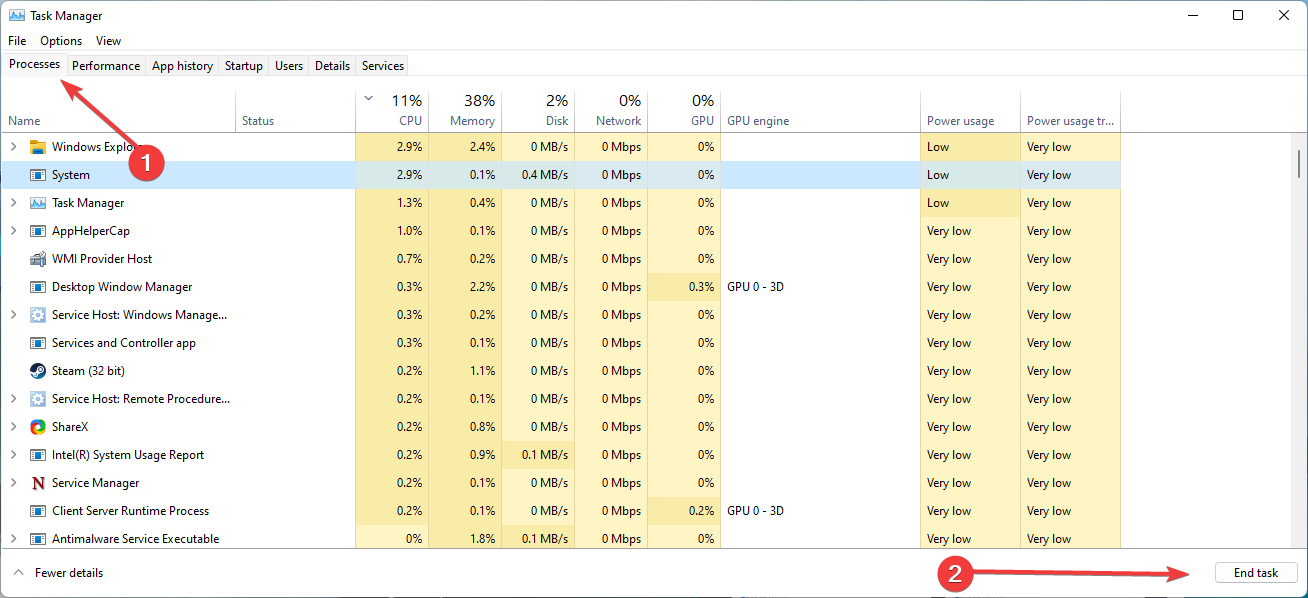Sort by the Memory column header

click(465, 111)
